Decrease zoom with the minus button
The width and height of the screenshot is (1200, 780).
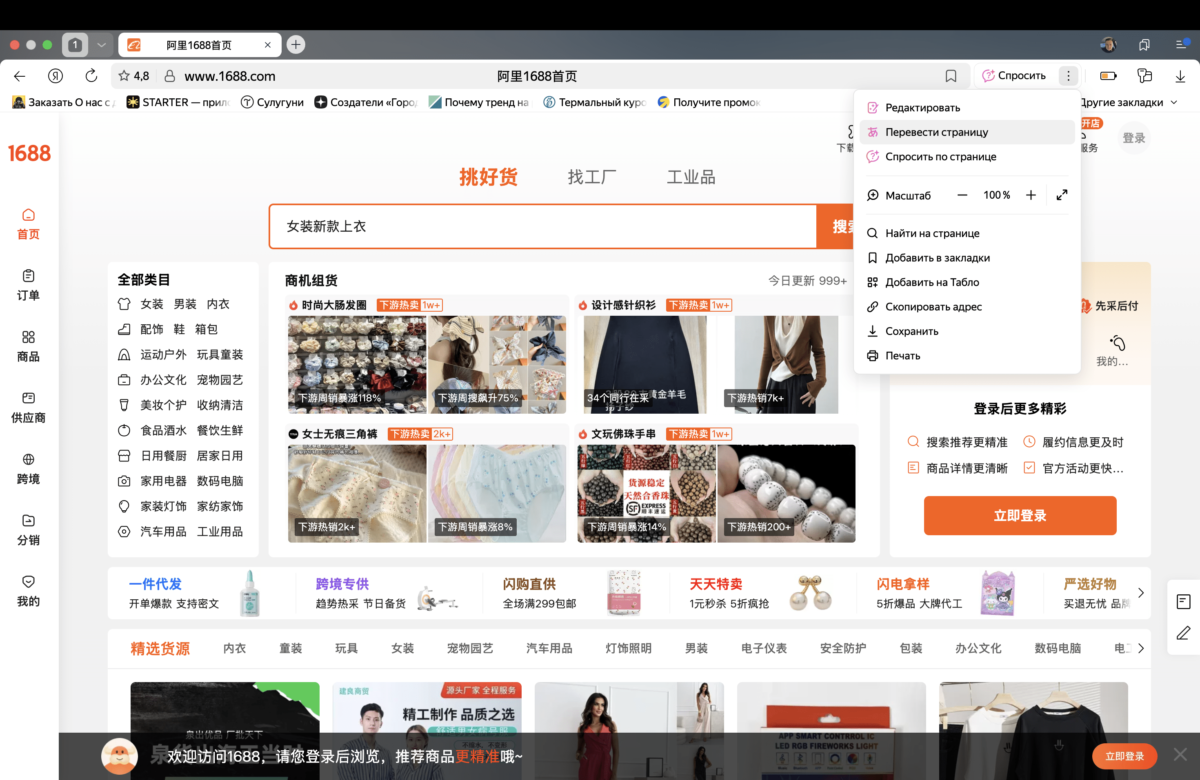point(962,195)
